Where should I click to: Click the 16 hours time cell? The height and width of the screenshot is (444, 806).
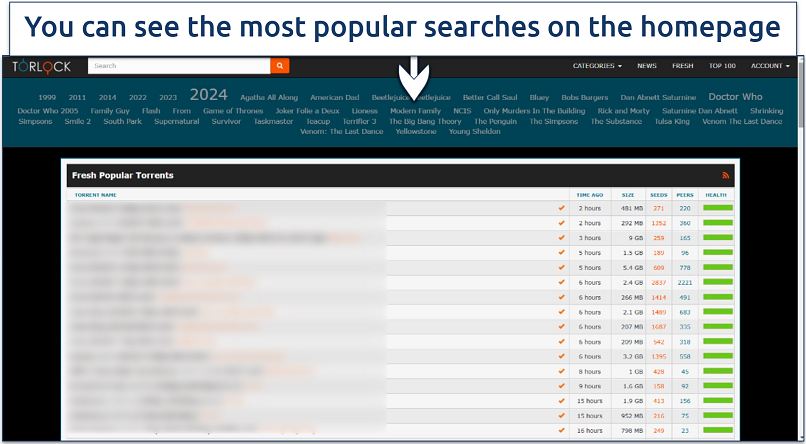coord(590,431)
